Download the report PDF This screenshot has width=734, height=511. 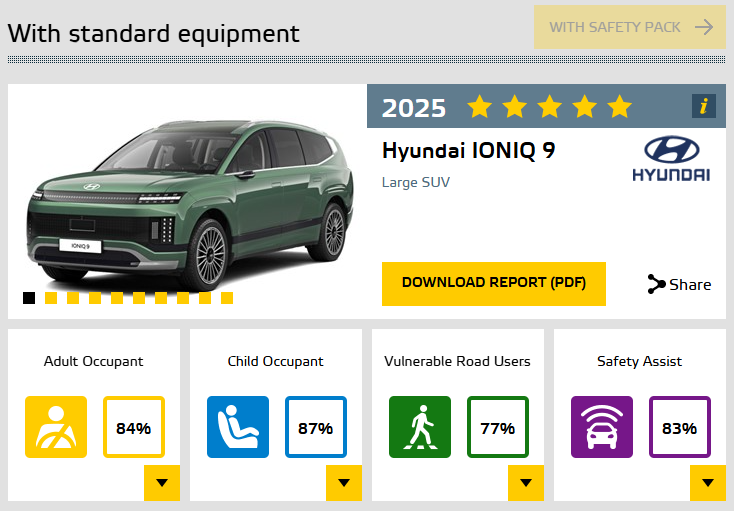click(x=494, y=283)
